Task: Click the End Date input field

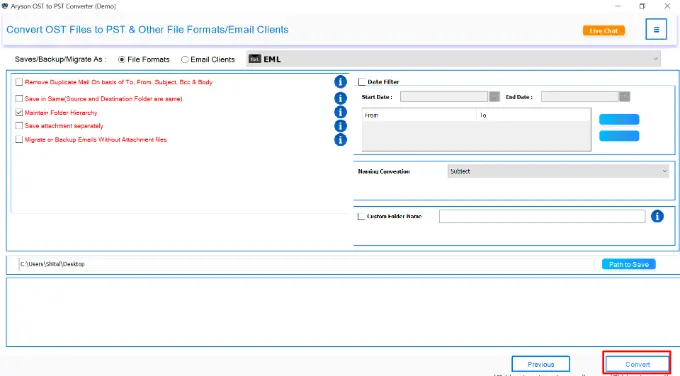Action: pos(580,96)
